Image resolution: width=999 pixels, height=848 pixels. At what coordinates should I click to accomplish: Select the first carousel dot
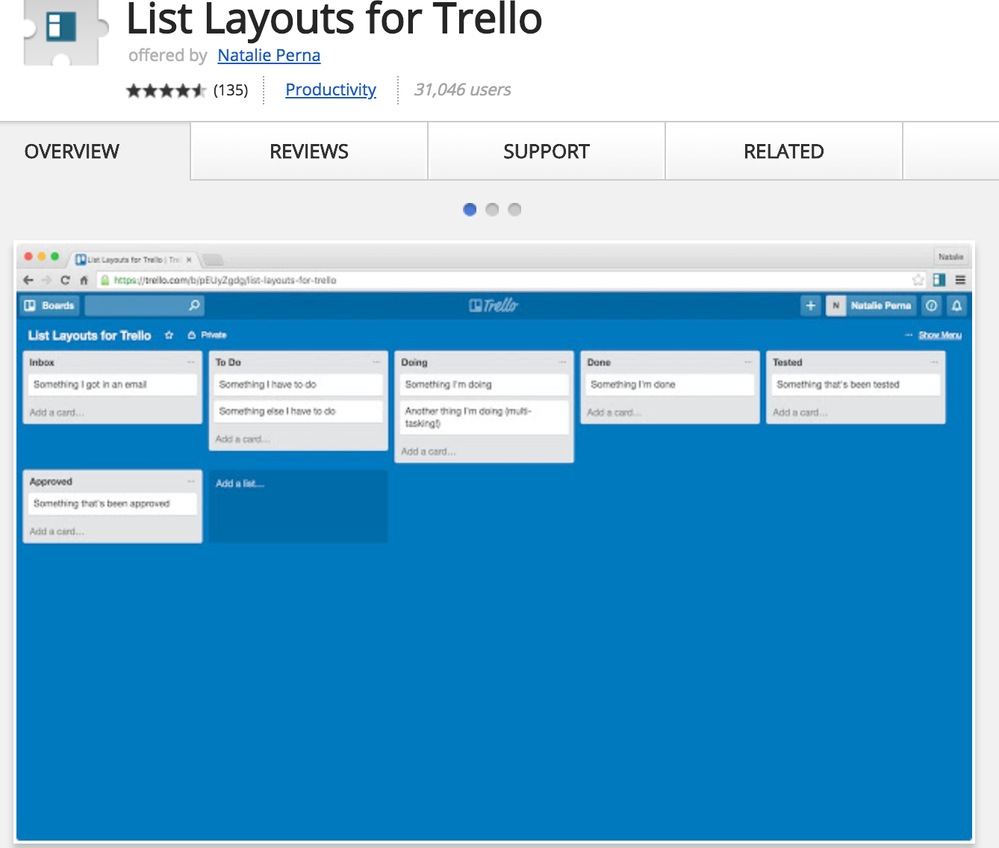[470, 209]
